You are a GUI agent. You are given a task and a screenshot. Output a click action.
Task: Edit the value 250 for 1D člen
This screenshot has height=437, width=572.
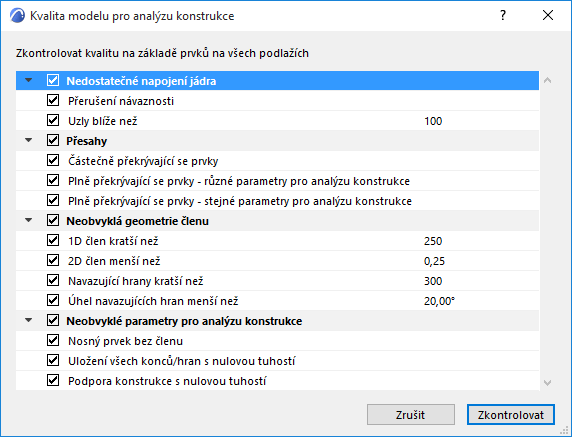[x=433, y=241]
